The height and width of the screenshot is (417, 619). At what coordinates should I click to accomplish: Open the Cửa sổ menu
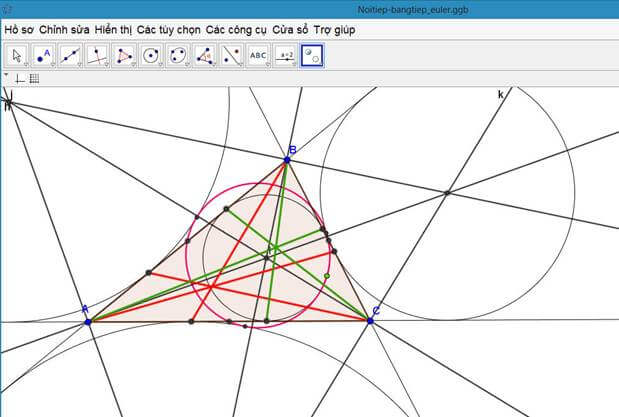pos(290,30)
